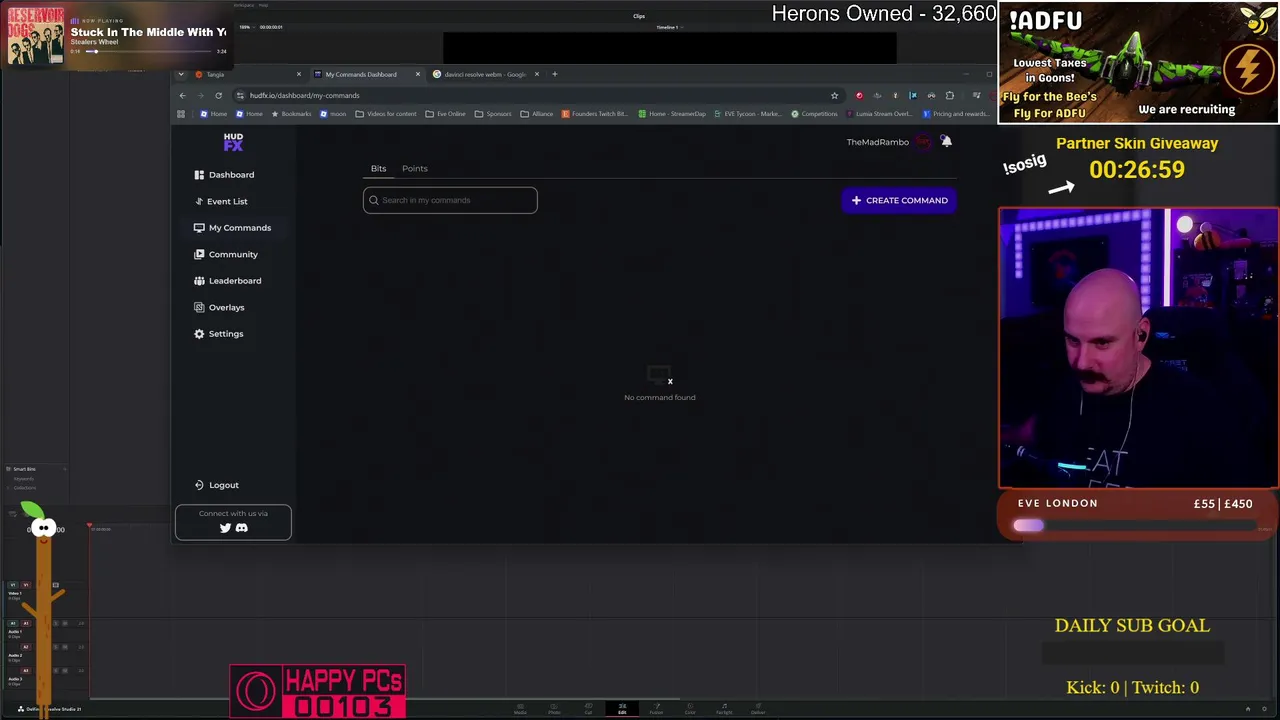
Task: Open the Sponsors bookmark folder
Action: pyautogui.click(x=493, y=114)
